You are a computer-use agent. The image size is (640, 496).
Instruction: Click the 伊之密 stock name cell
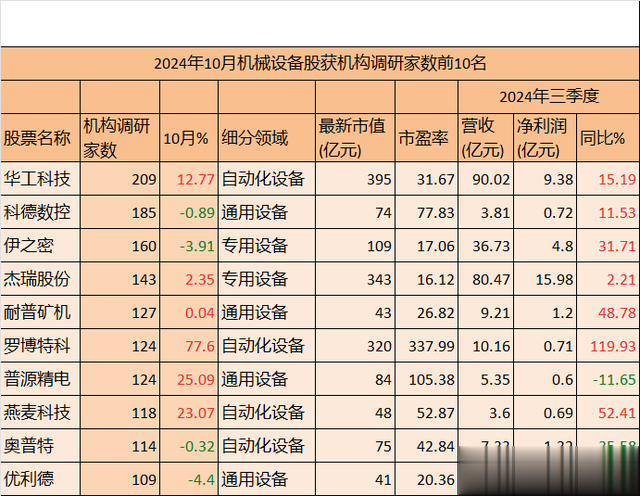coord(40,246)
